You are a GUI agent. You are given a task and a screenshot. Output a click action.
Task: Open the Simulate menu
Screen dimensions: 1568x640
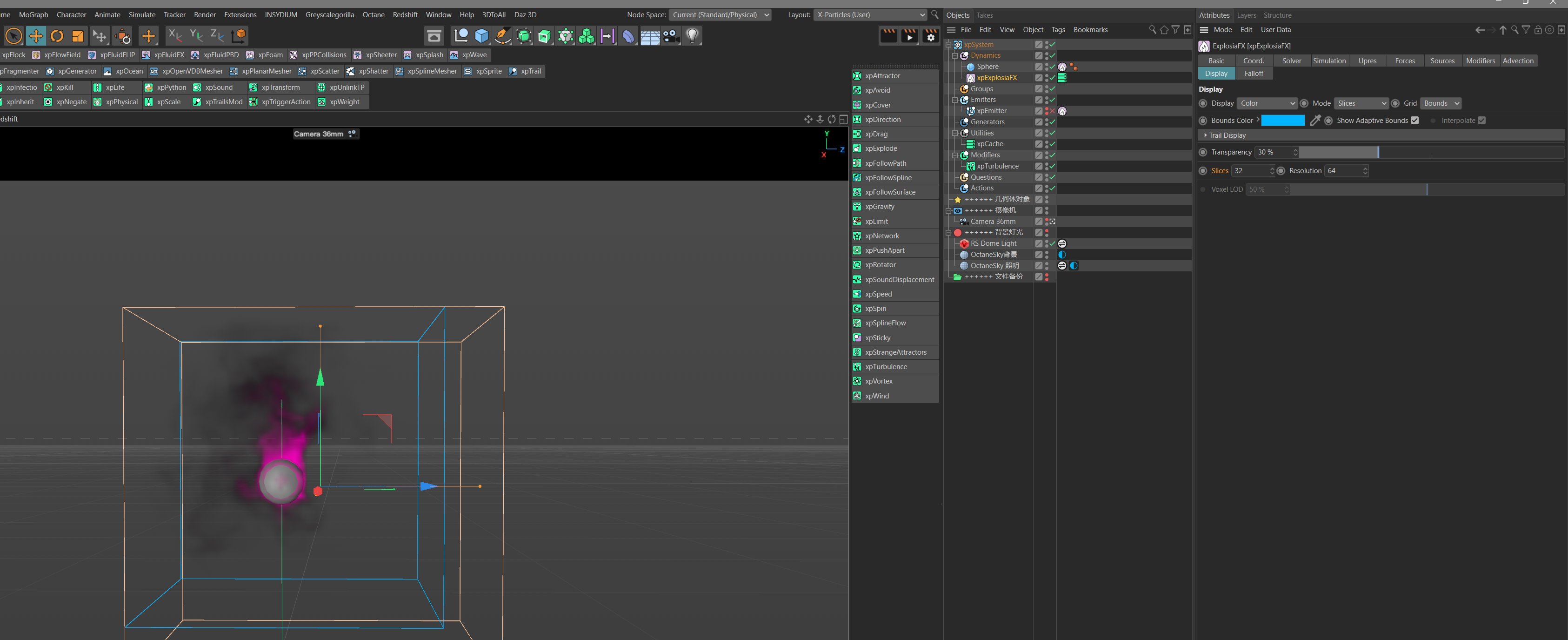(142, 14)
